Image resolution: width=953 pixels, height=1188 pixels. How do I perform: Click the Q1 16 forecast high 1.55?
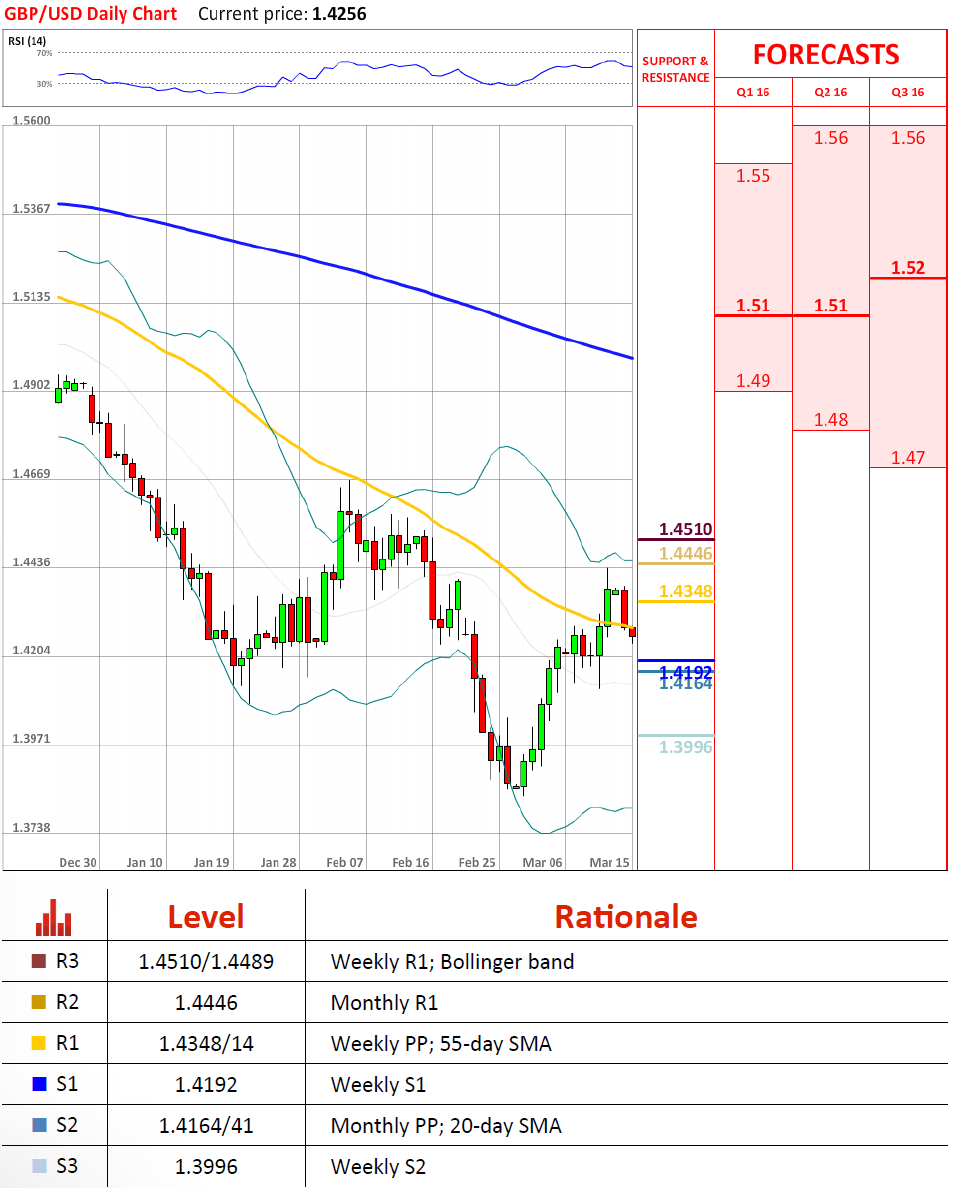(x=753, y=176)
